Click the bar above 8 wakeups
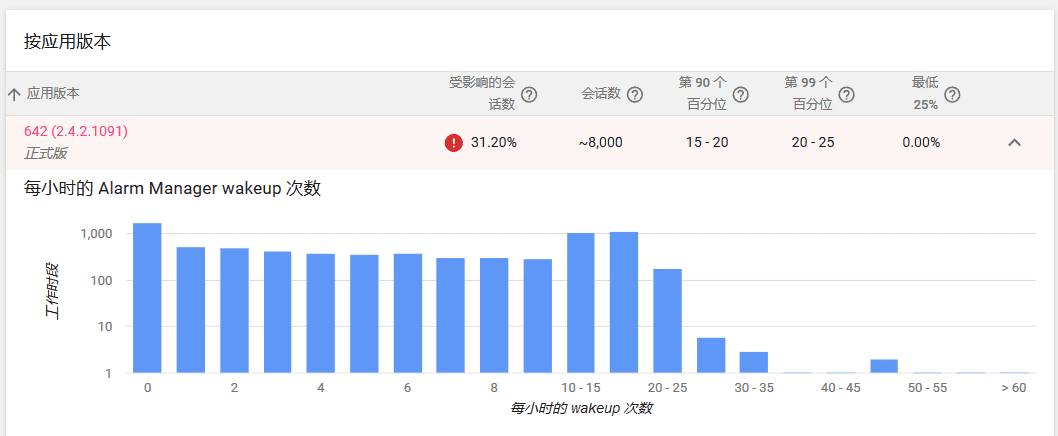Viewport: 1058px width, 436px height. (x=494, y=315)
